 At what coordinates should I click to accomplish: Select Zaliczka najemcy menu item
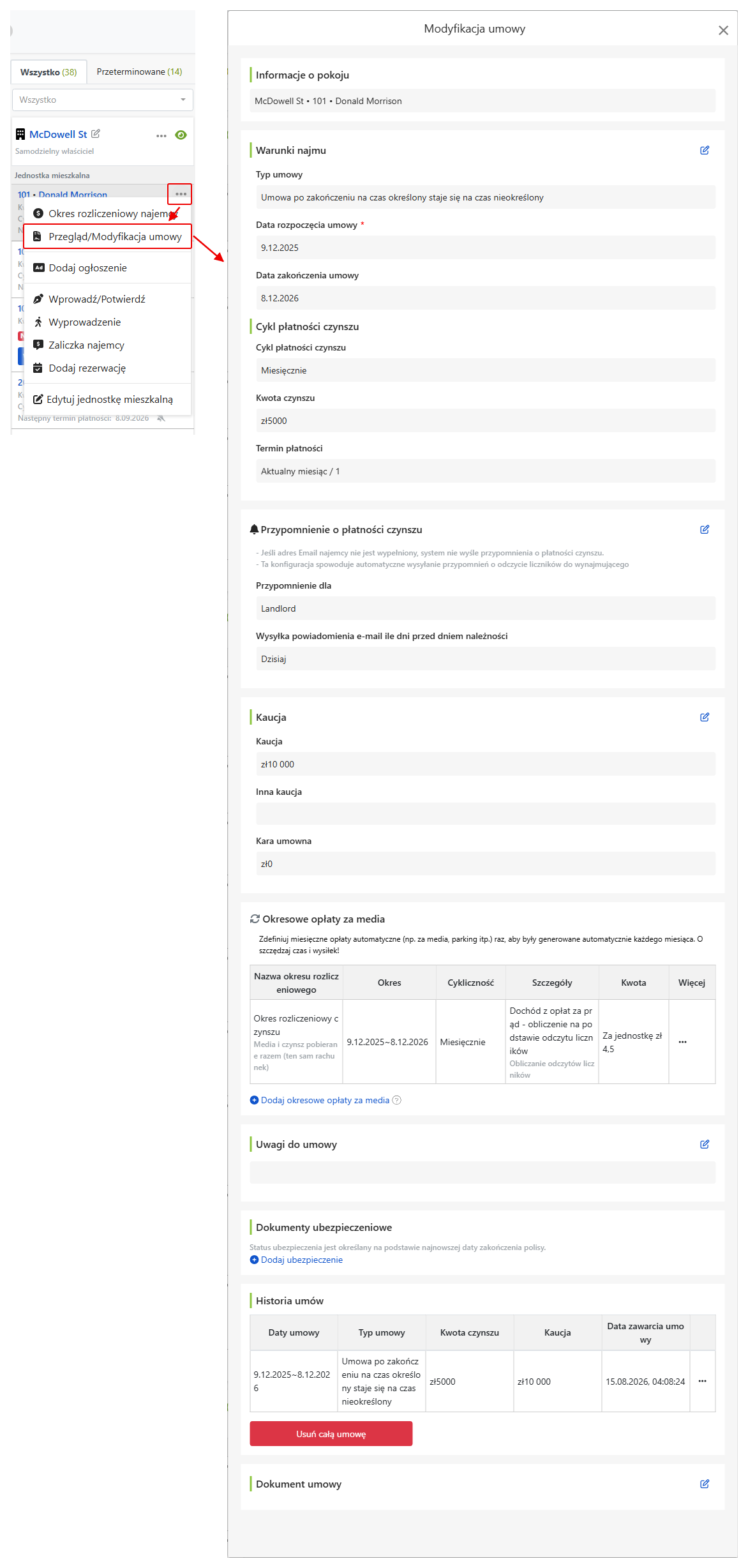coord(107,345)
